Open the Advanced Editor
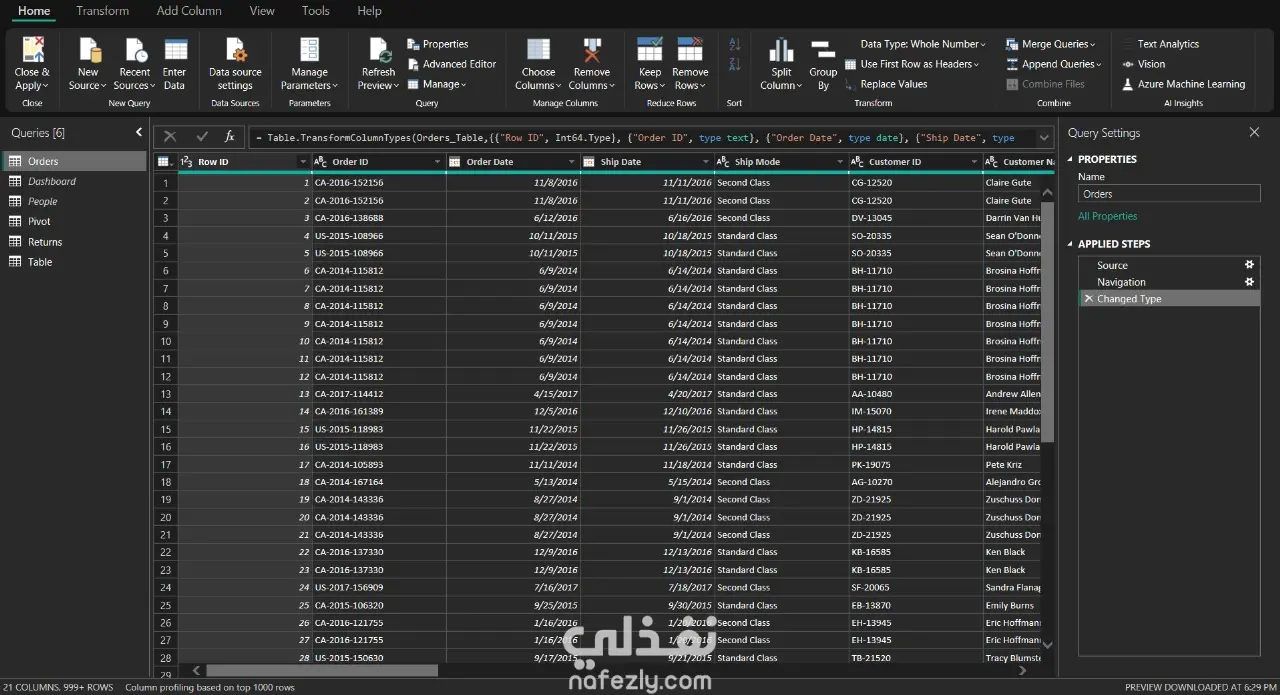Screen dimensions: 1280x695 (x=452, y=64)
